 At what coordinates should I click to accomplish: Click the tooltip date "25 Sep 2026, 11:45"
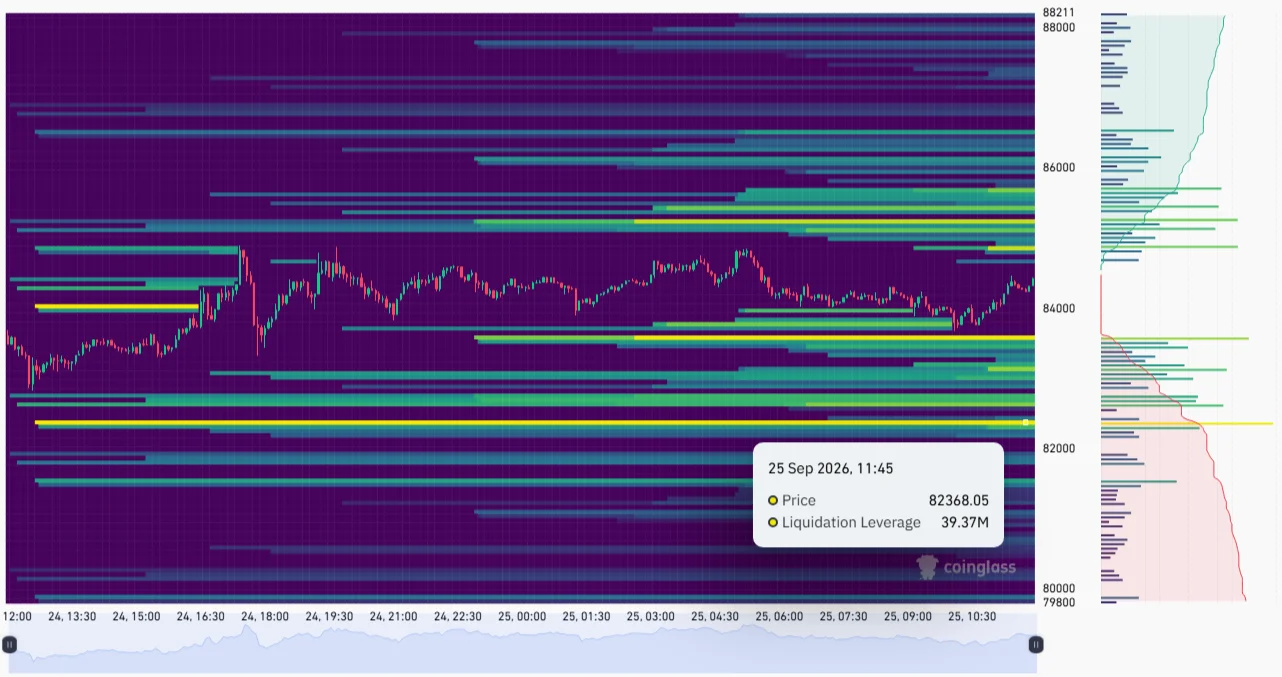831,467
